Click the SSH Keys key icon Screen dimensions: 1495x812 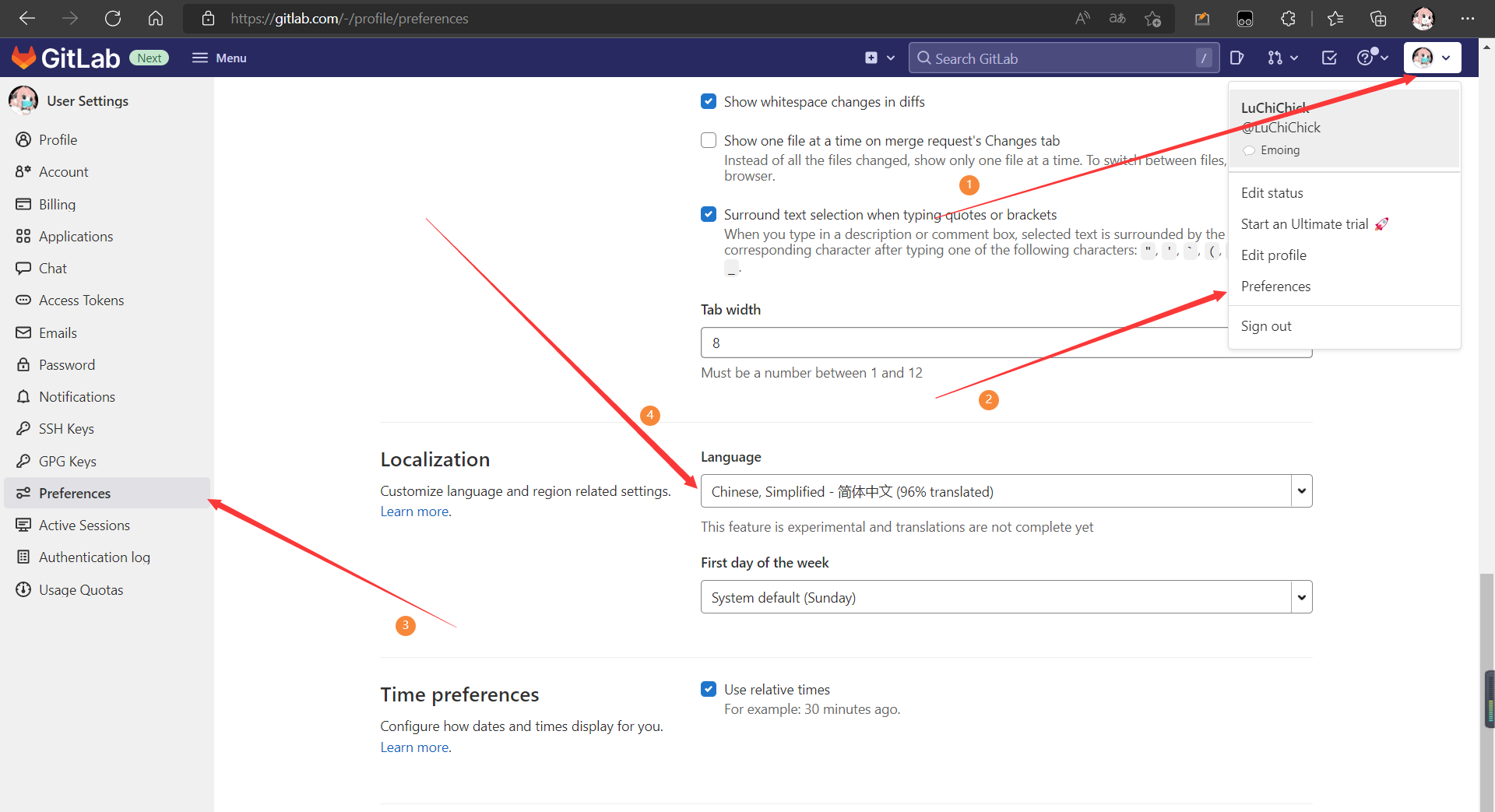tap(23, 428)
